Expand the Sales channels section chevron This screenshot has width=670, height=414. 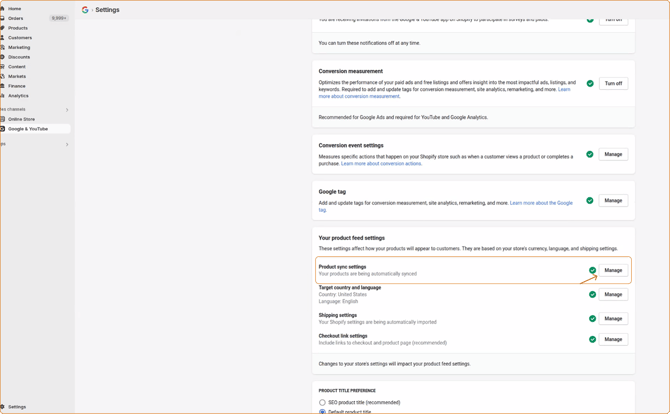67,110
